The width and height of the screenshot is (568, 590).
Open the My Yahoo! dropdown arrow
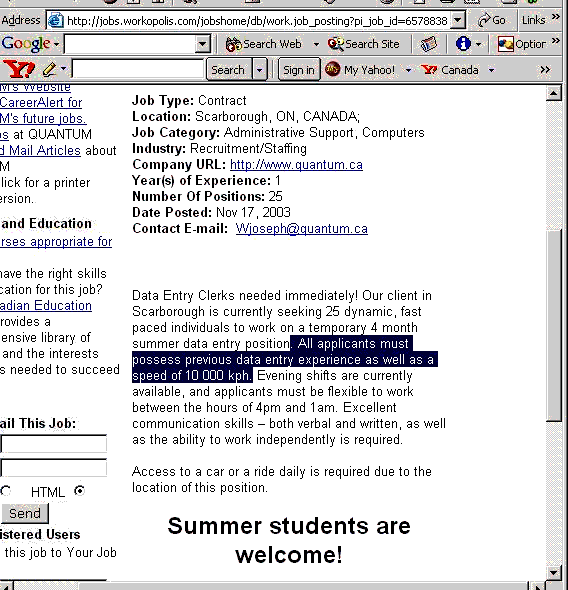coord(408,70)
